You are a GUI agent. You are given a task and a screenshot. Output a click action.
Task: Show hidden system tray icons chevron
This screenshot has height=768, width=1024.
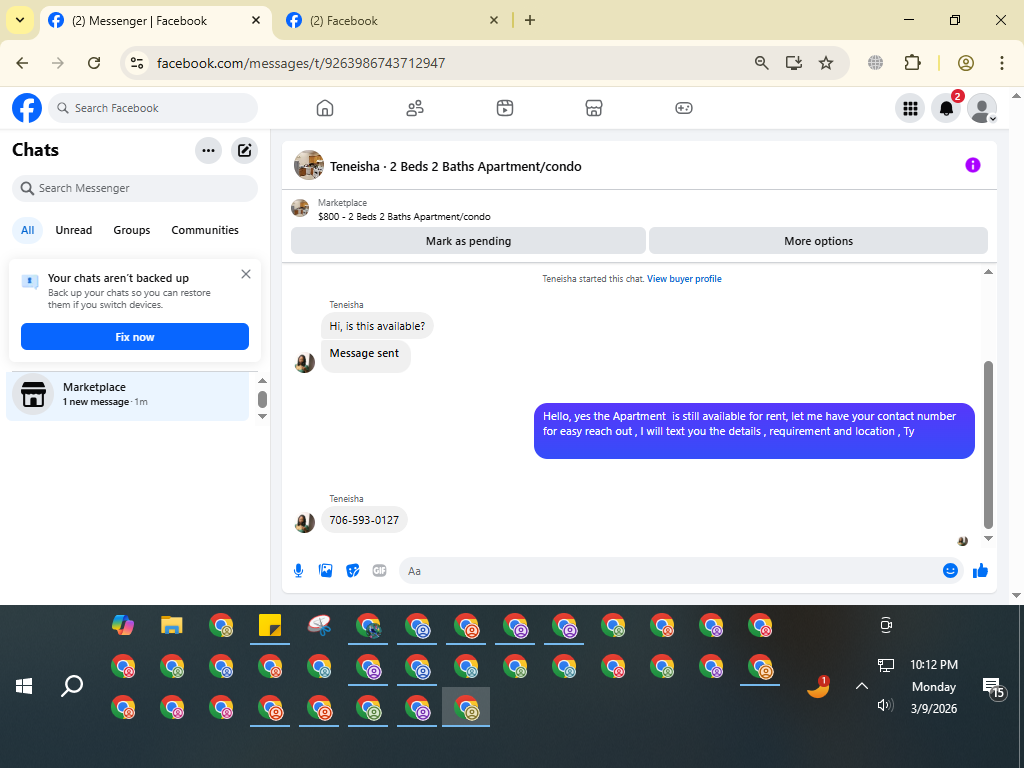pos(861,686)
